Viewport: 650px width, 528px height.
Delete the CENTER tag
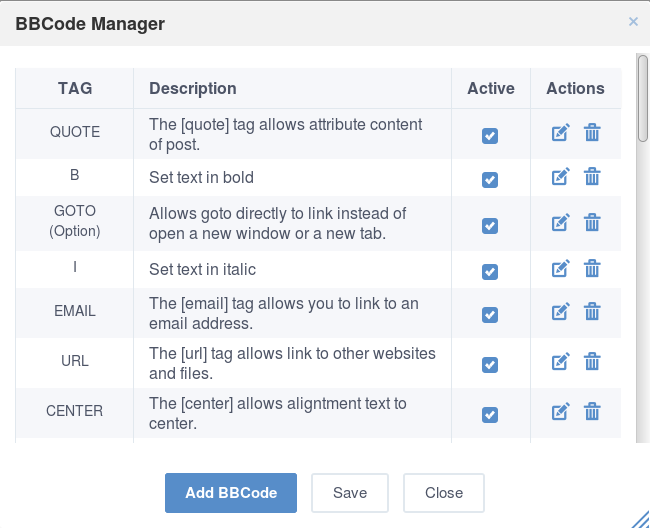click(592, 412)
